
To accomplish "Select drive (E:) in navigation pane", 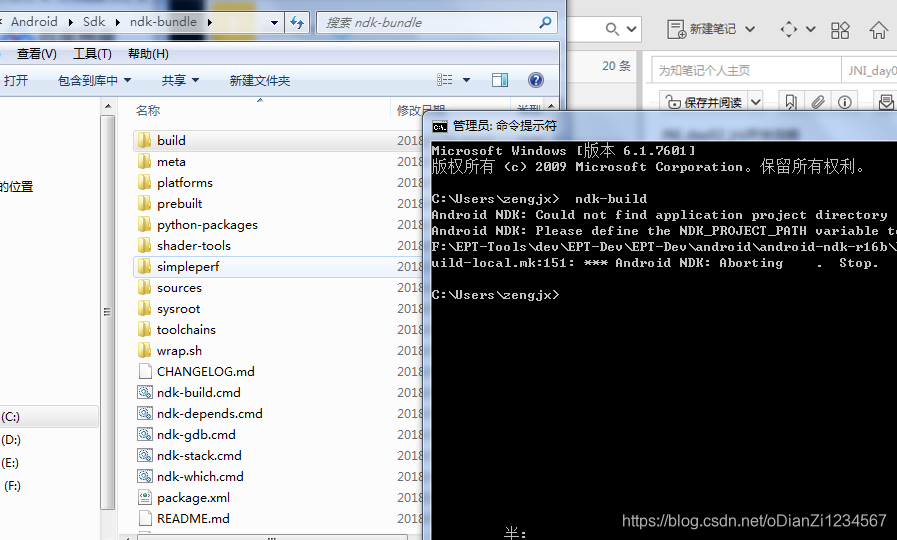I will click(x=10, y=463).
